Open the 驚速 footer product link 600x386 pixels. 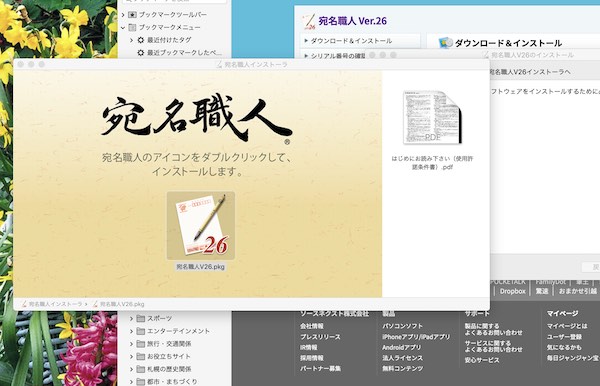click(541, 291)
